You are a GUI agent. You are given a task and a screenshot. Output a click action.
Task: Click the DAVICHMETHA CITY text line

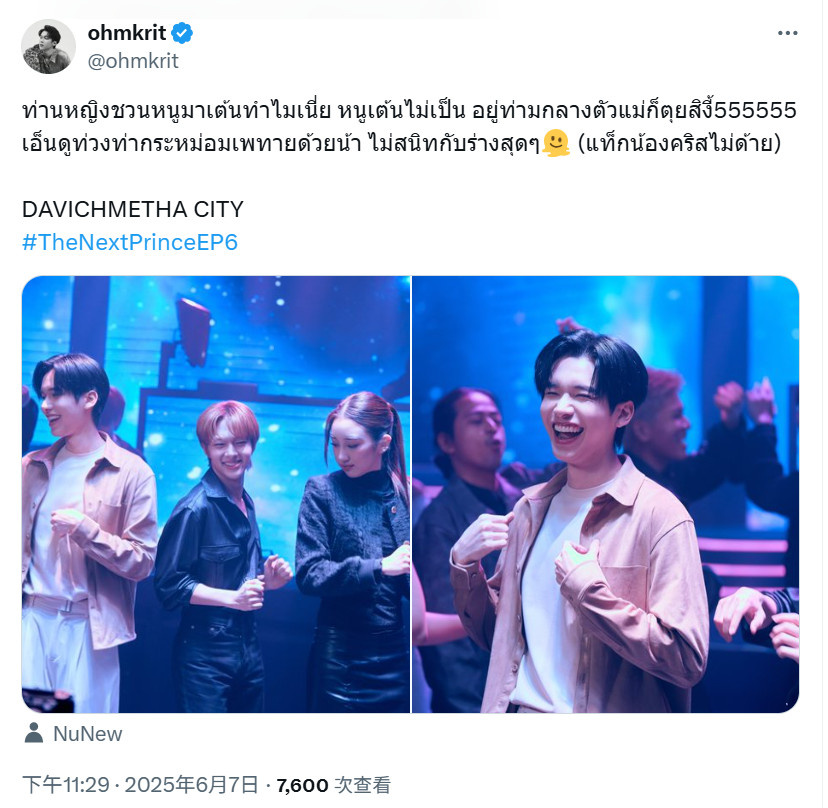point(133,210)
